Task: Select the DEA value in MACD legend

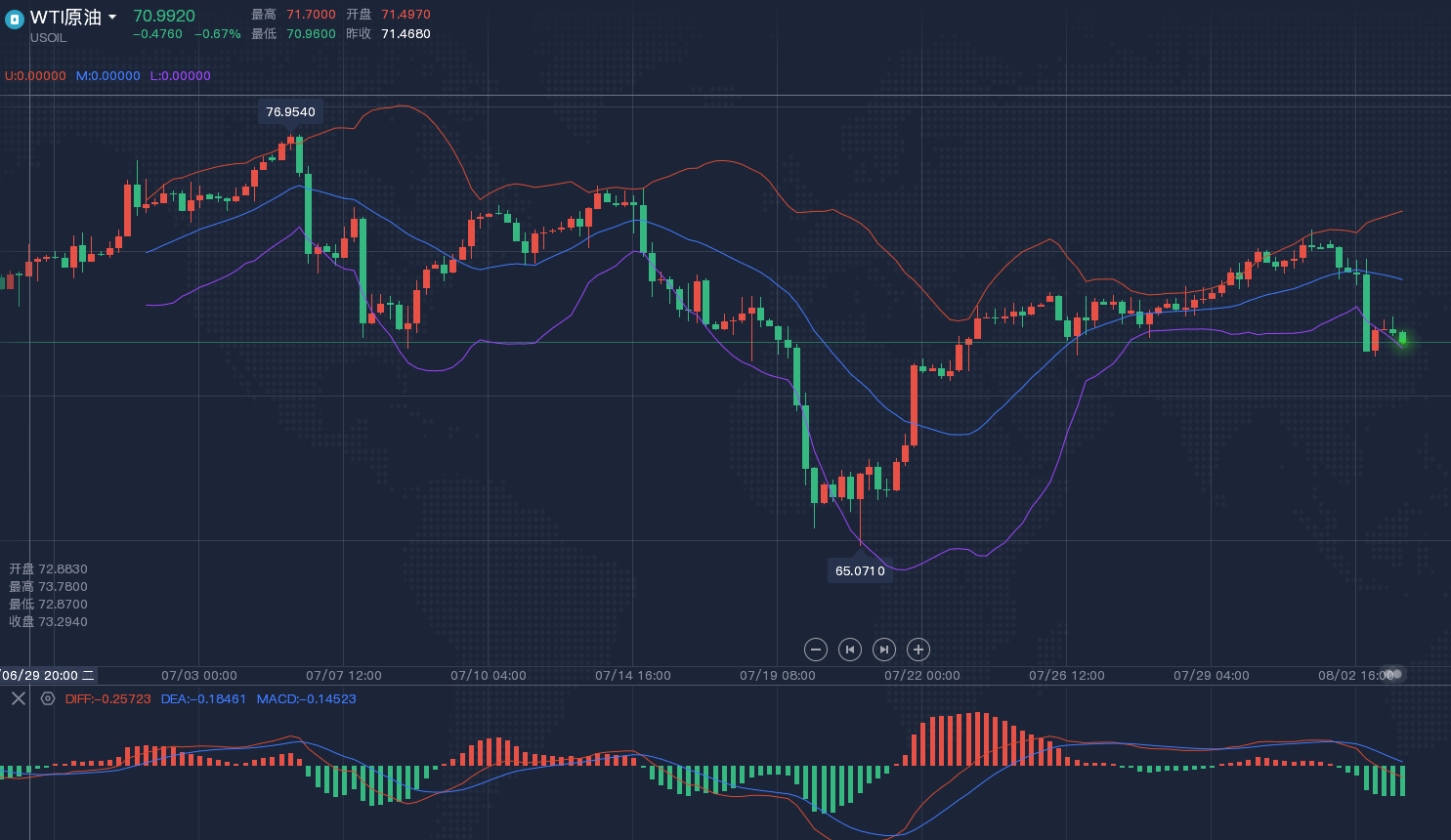Action: click(203, 699)
